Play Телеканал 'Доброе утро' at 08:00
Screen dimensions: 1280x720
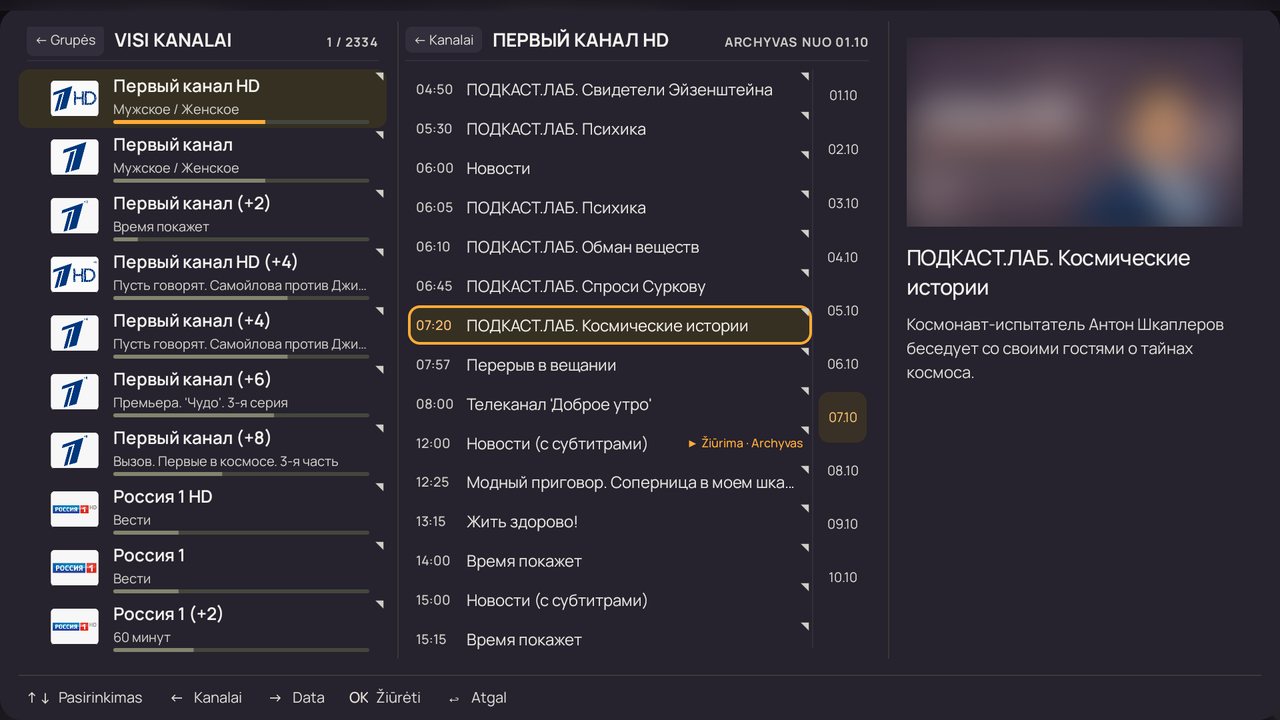pos(610,404)
